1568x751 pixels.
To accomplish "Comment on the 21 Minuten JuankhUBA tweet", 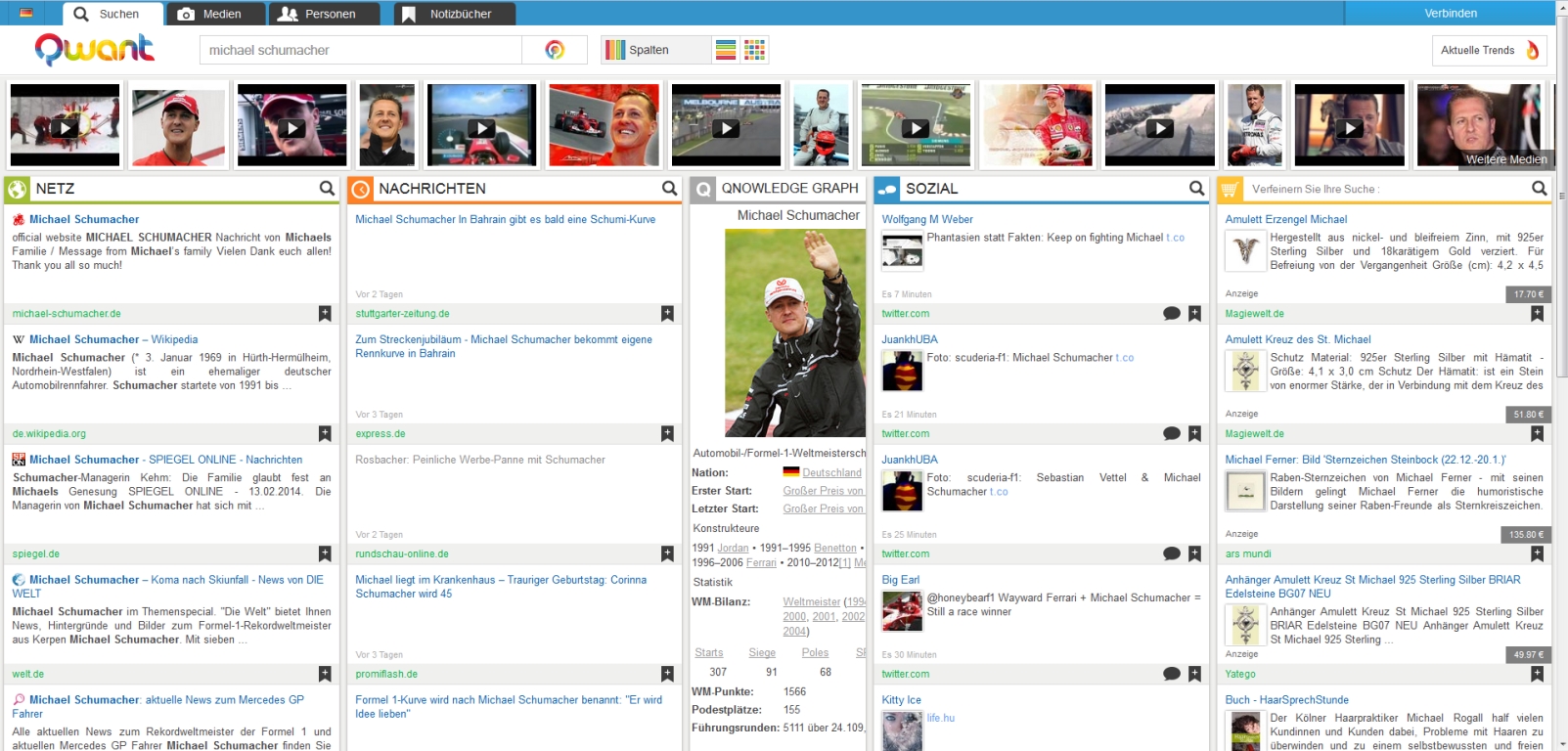I will [1172, 434].
